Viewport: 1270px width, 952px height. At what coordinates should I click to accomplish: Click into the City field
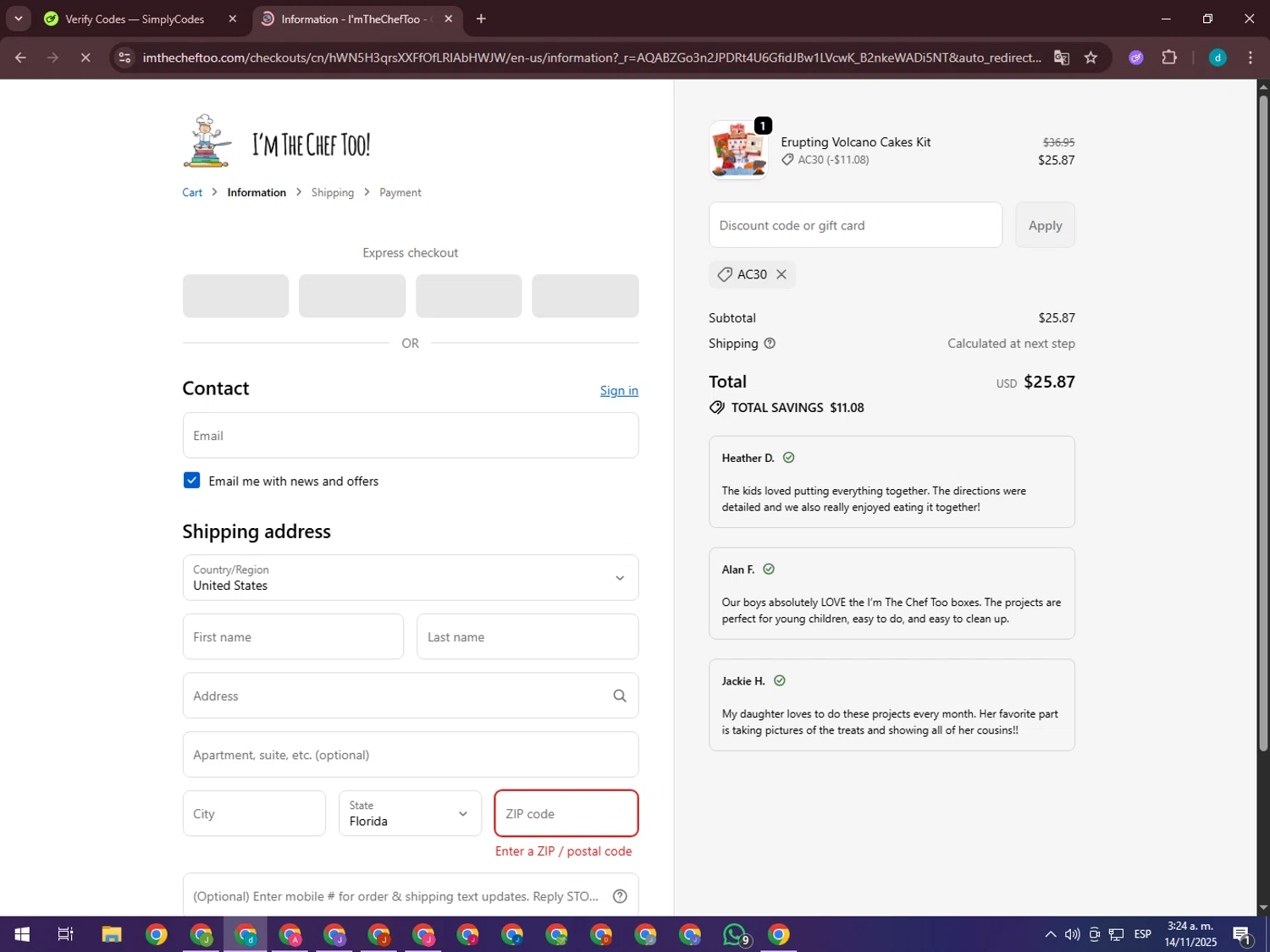coord(254,813)
